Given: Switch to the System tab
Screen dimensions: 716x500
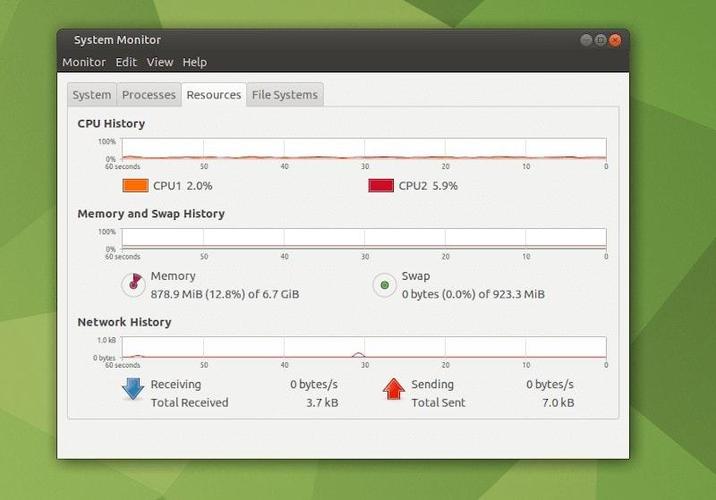Looking at the screenshot, I should [x=92, y=95].
